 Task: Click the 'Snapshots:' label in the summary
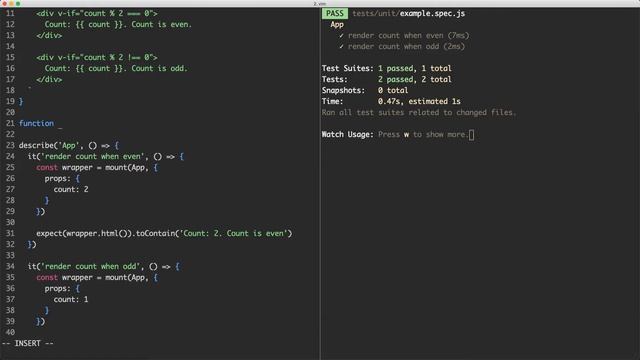pyautogui.click(x=343, y=90)
